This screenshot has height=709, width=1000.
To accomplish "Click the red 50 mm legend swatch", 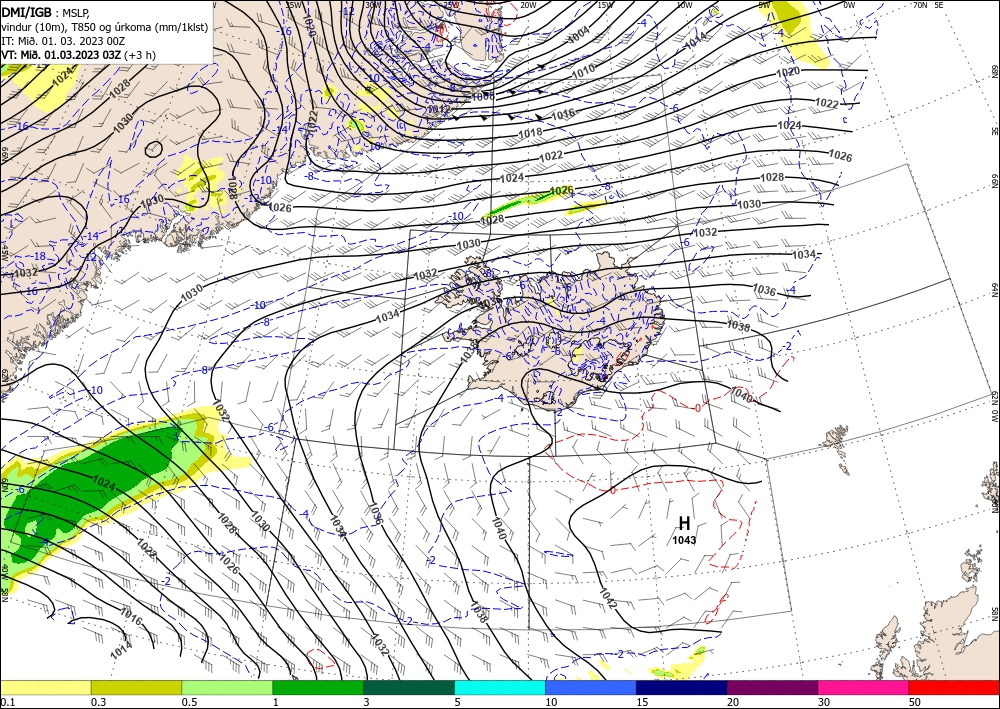I will [x=954, y=687].
